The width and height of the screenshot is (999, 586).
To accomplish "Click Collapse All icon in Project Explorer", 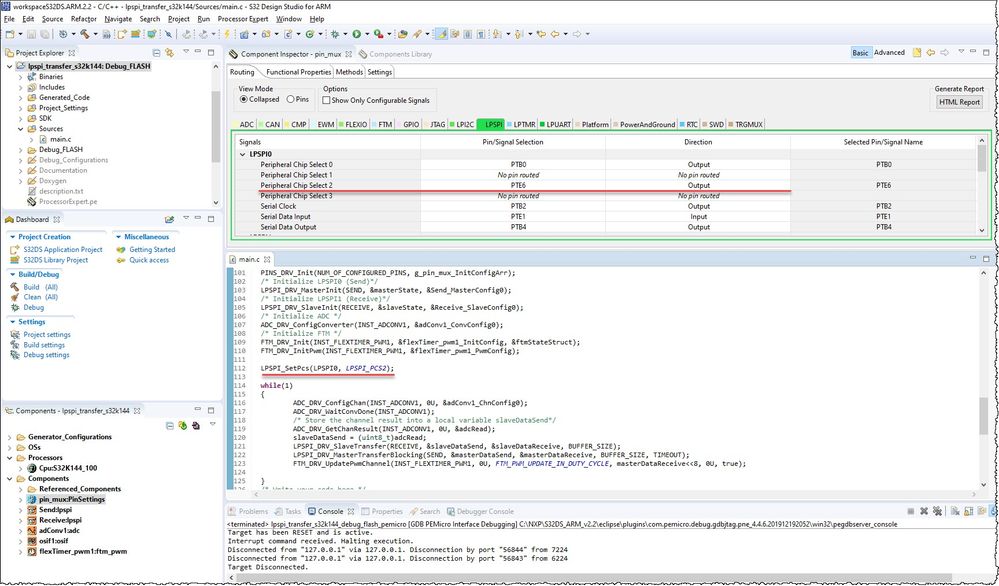I will [156, 53].
